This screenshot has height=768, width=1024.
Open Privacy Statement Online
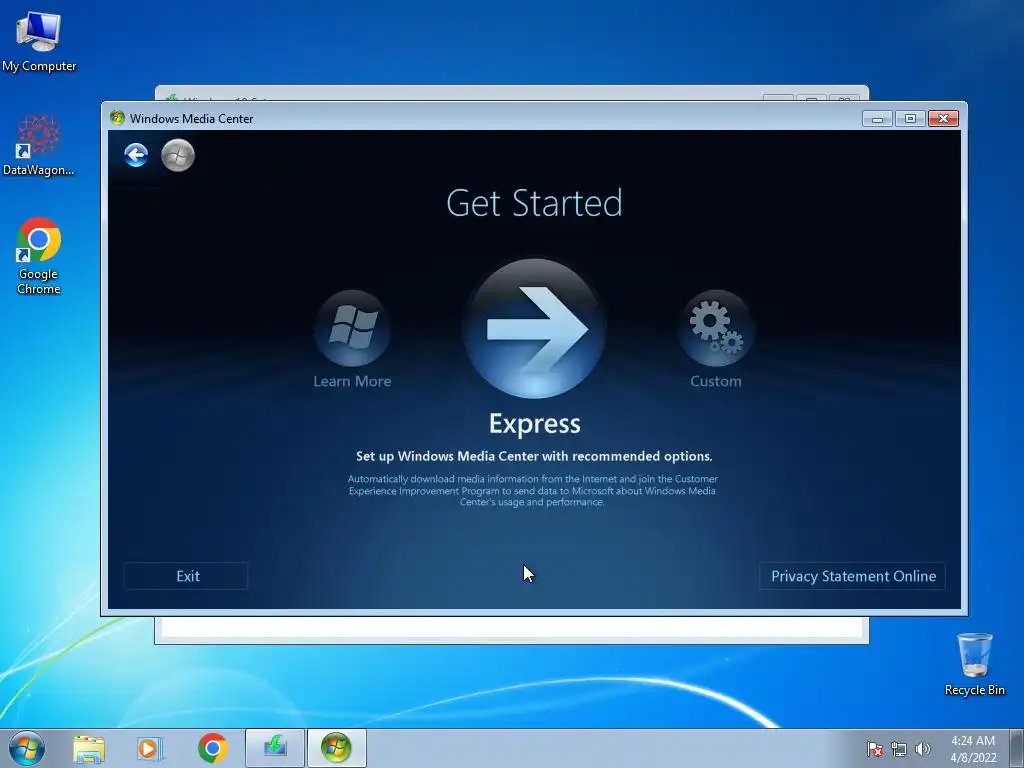tap(852, 576)
